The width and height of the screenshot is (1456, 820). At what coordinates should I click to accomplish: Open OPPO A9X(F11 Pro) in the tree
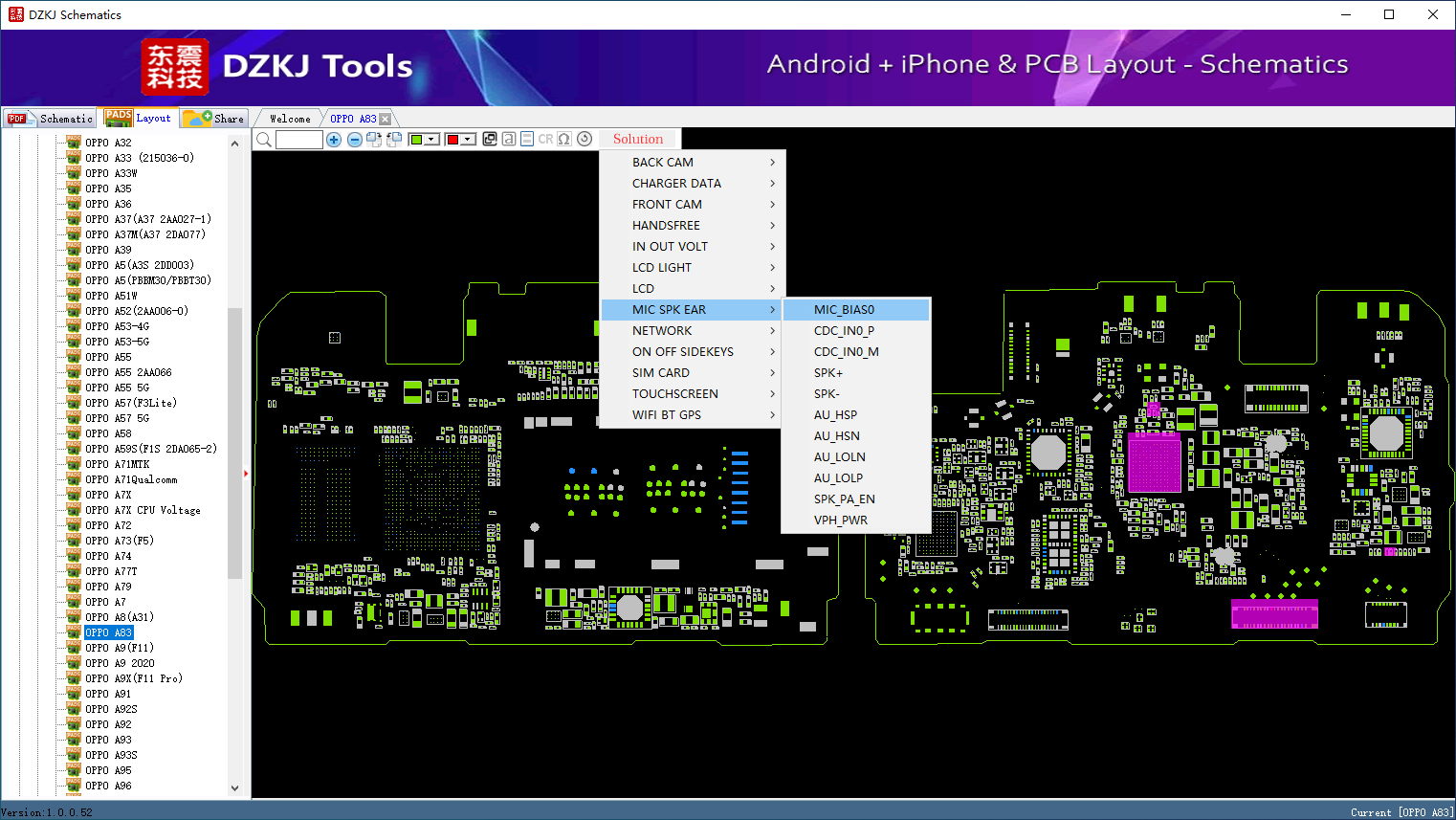pyautogui.click(x=134, y=678)
